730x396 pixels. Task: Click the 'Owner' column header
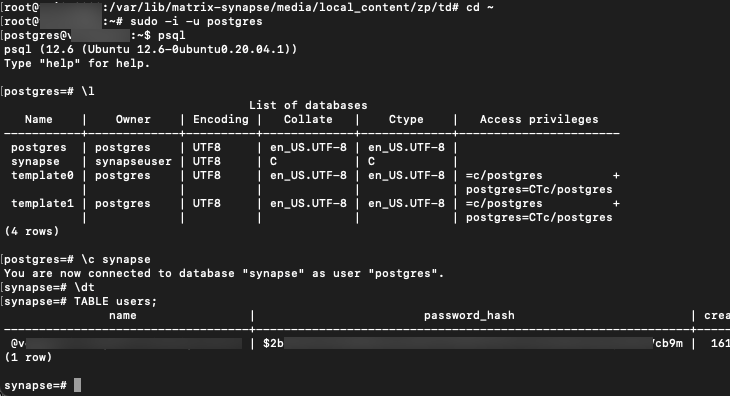(x=133, y=120)
